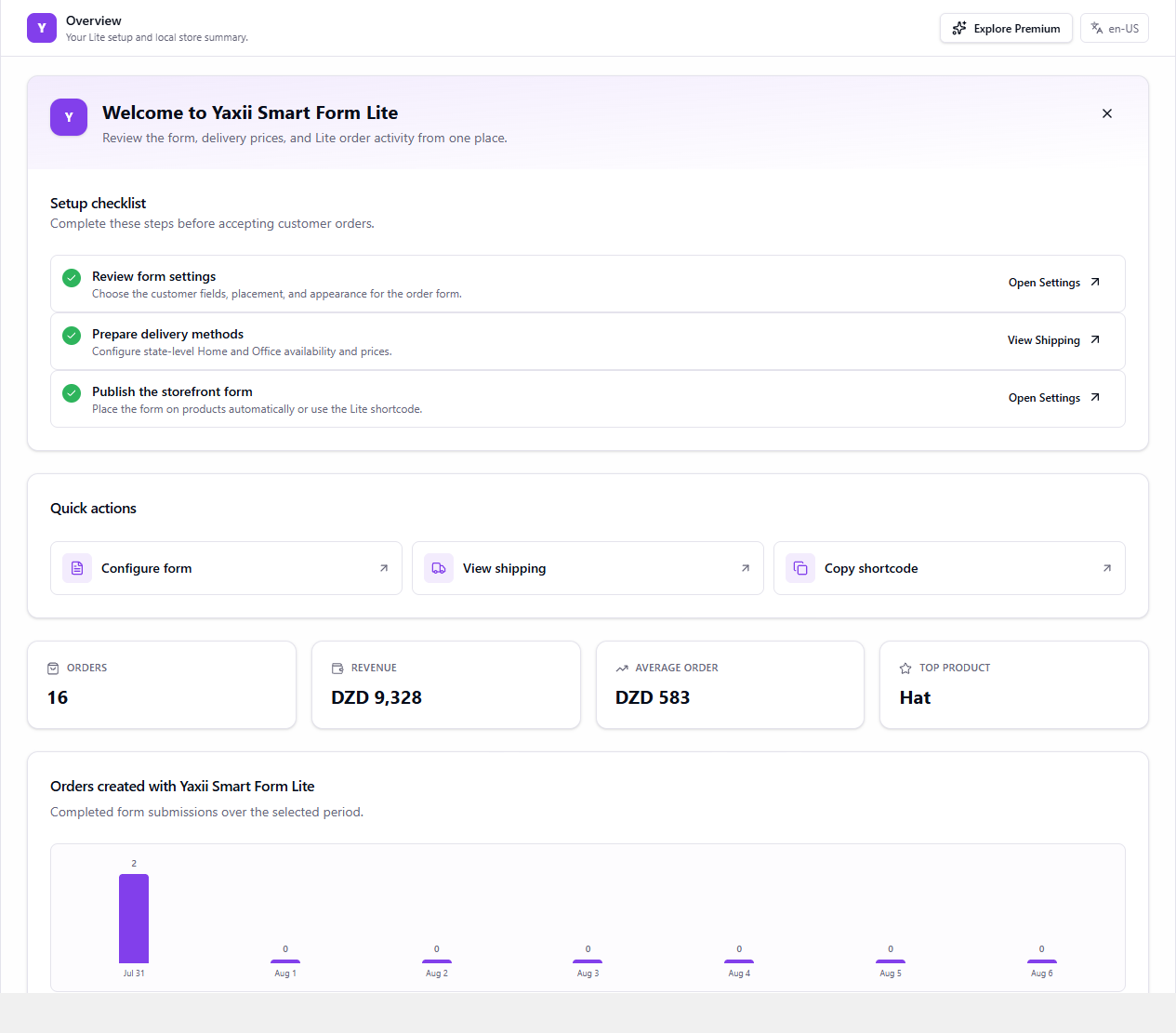Click the arrow icon beside View Shipping
The image size is (1176, 1033).
pos(1095,339)
